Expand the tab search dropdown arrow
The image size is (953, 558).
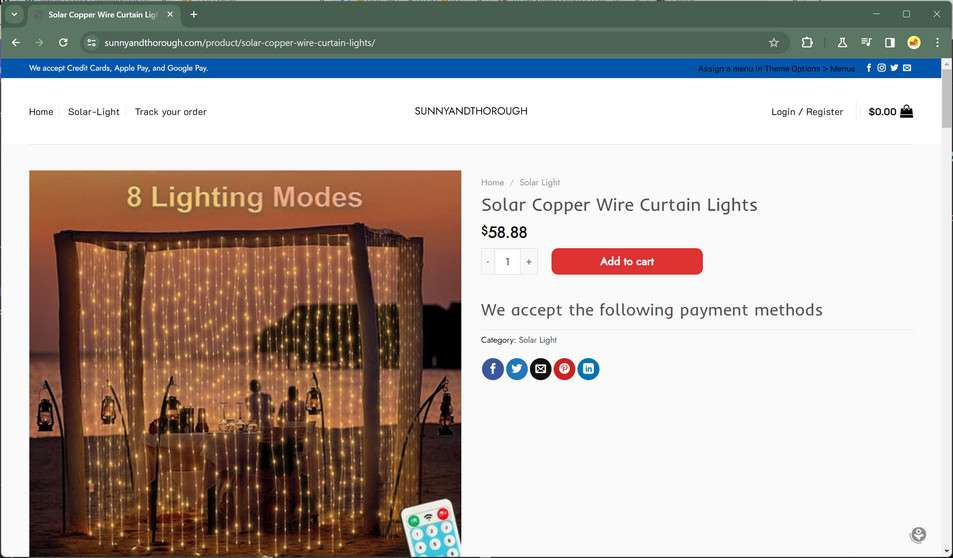tap(14, 14)
